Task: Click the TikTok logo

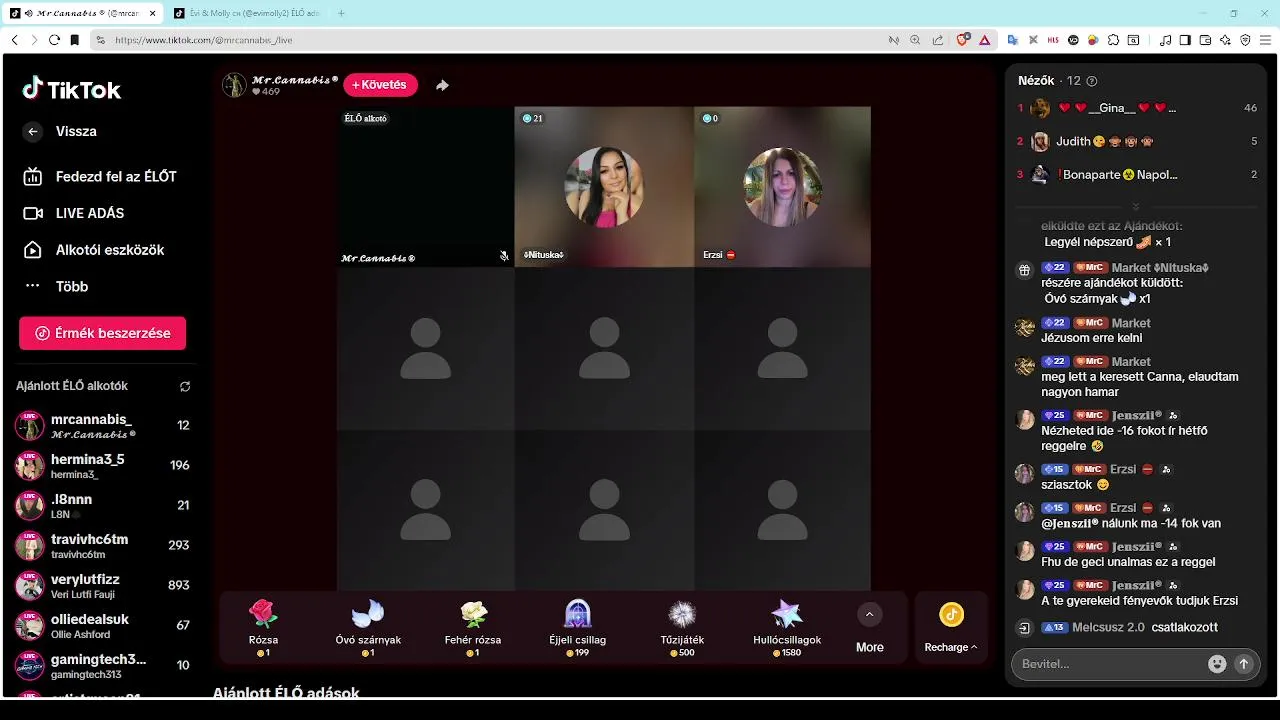Action: coord(71,90)
